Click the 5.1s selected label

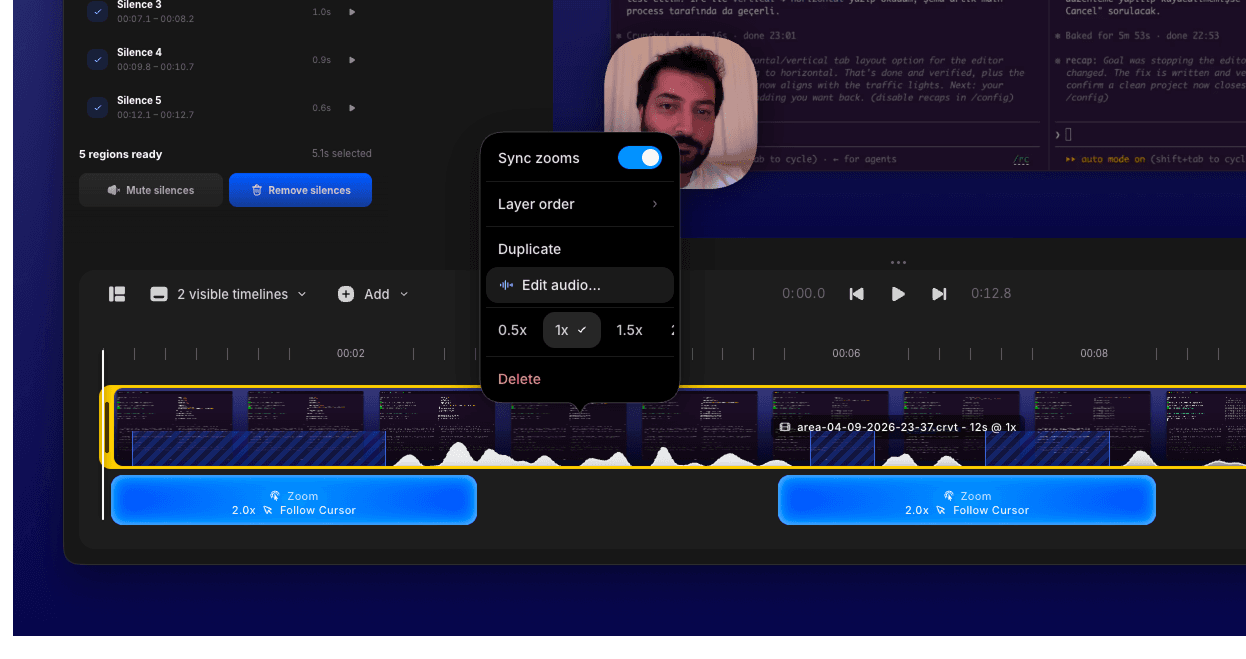(x=342, y=154)
